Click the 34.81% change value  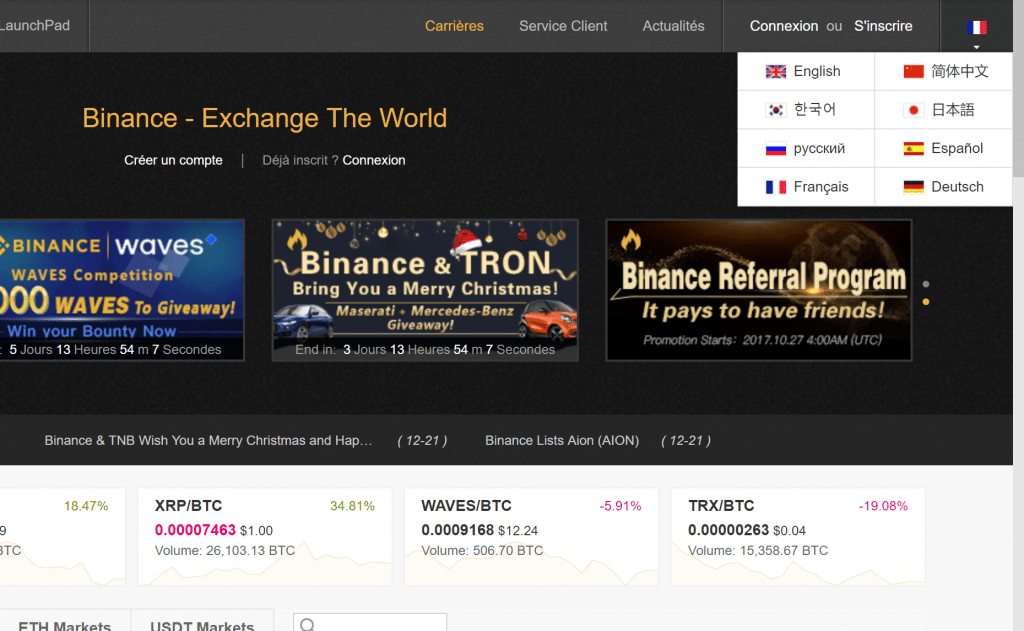352,506
